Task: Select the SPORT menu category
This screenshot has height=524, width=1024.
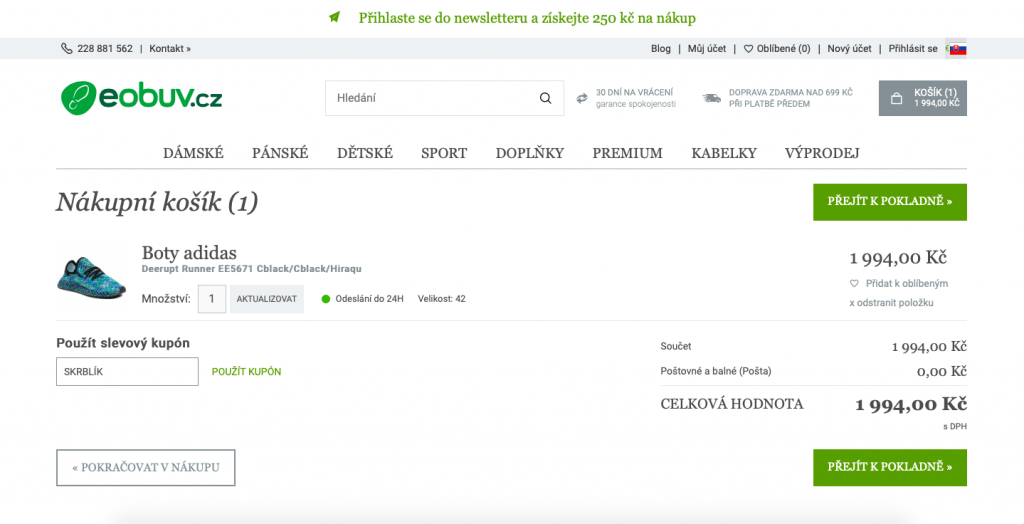Action: coord(444,154)
